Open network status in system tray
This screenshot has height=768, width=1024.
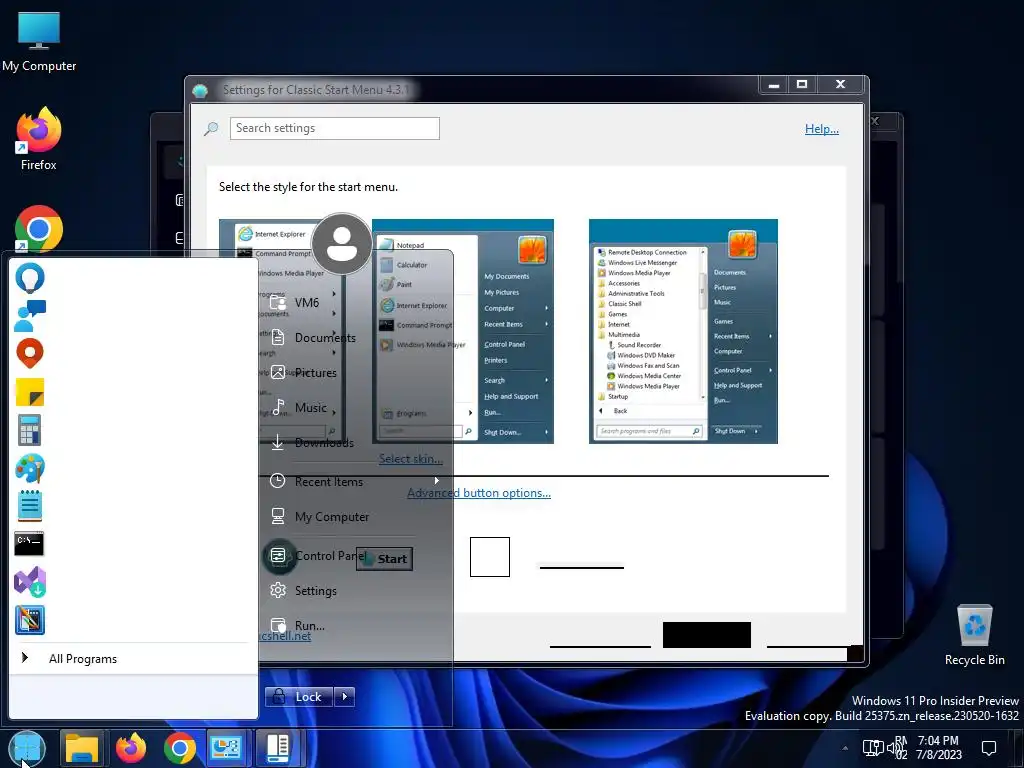tap(873, 748)
